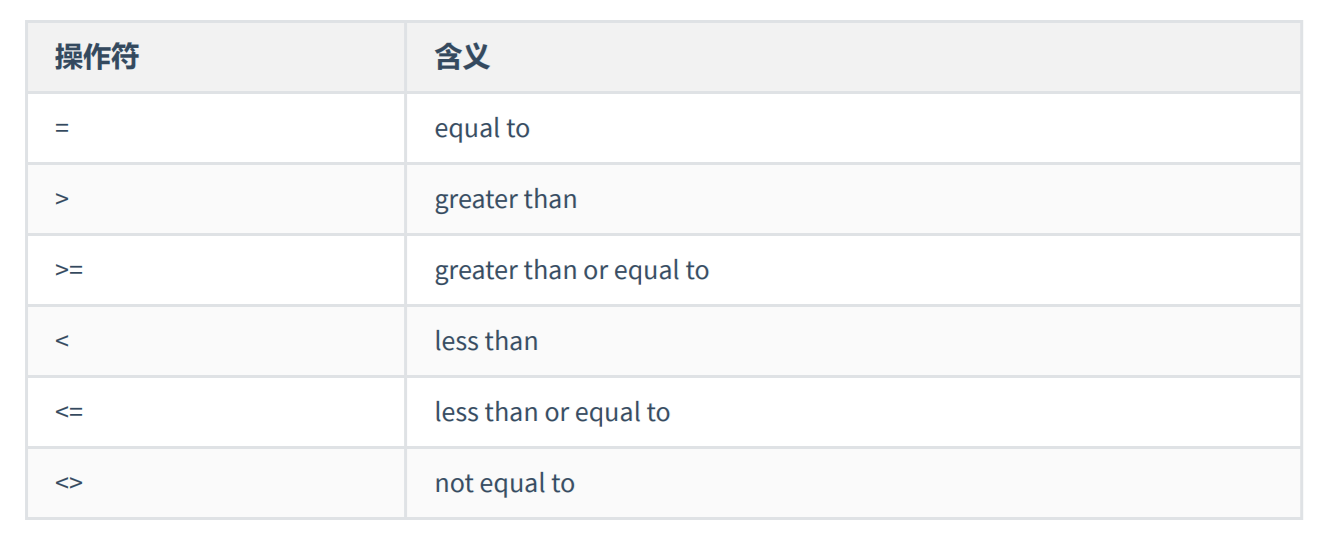Click 'less than or equal to' text
Viewport: 1331px width, 552px height.
tap(552, 413)
